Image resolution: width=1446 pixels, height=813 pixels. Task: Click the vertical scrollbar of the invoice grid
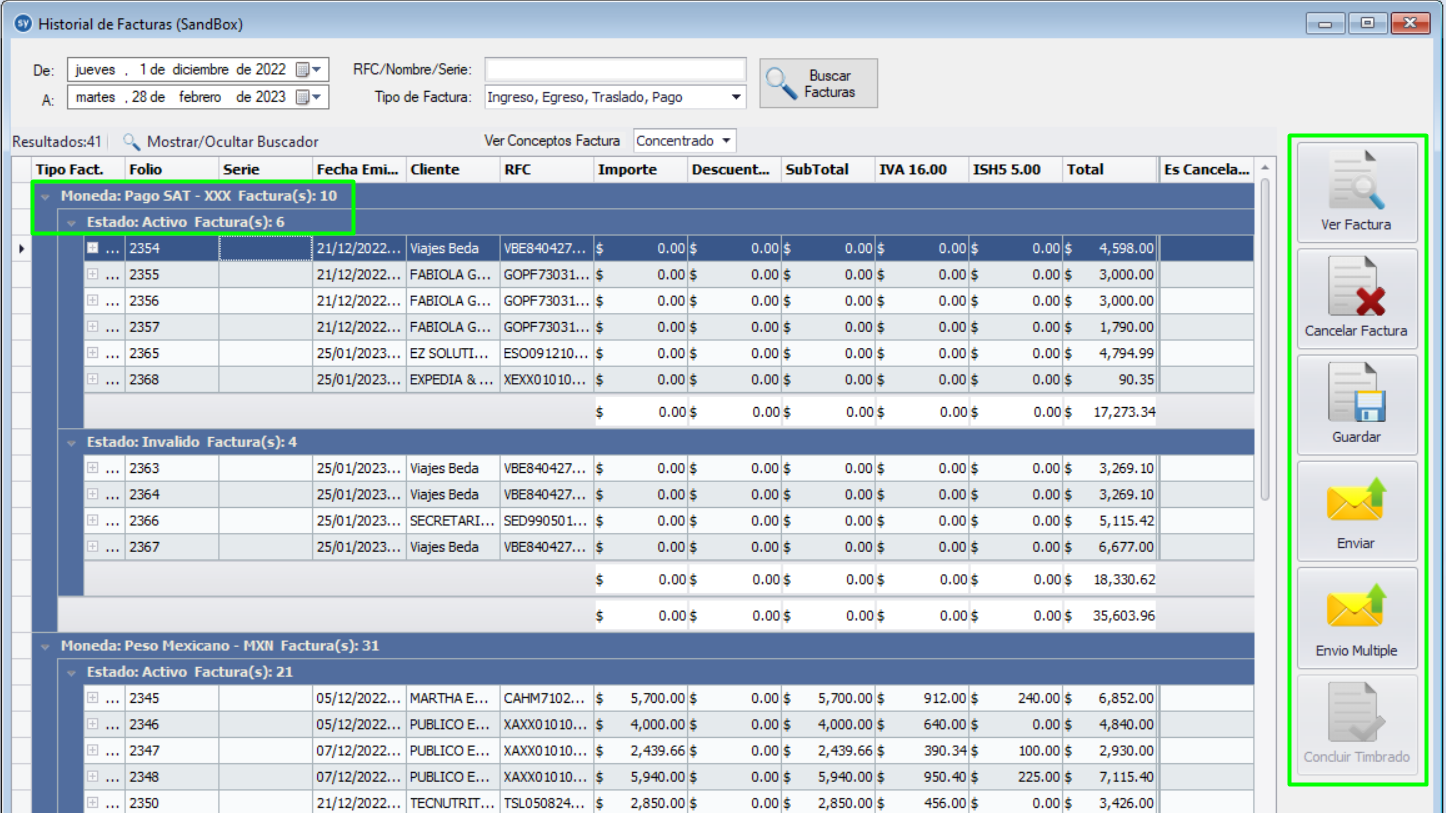(1265, 340)
